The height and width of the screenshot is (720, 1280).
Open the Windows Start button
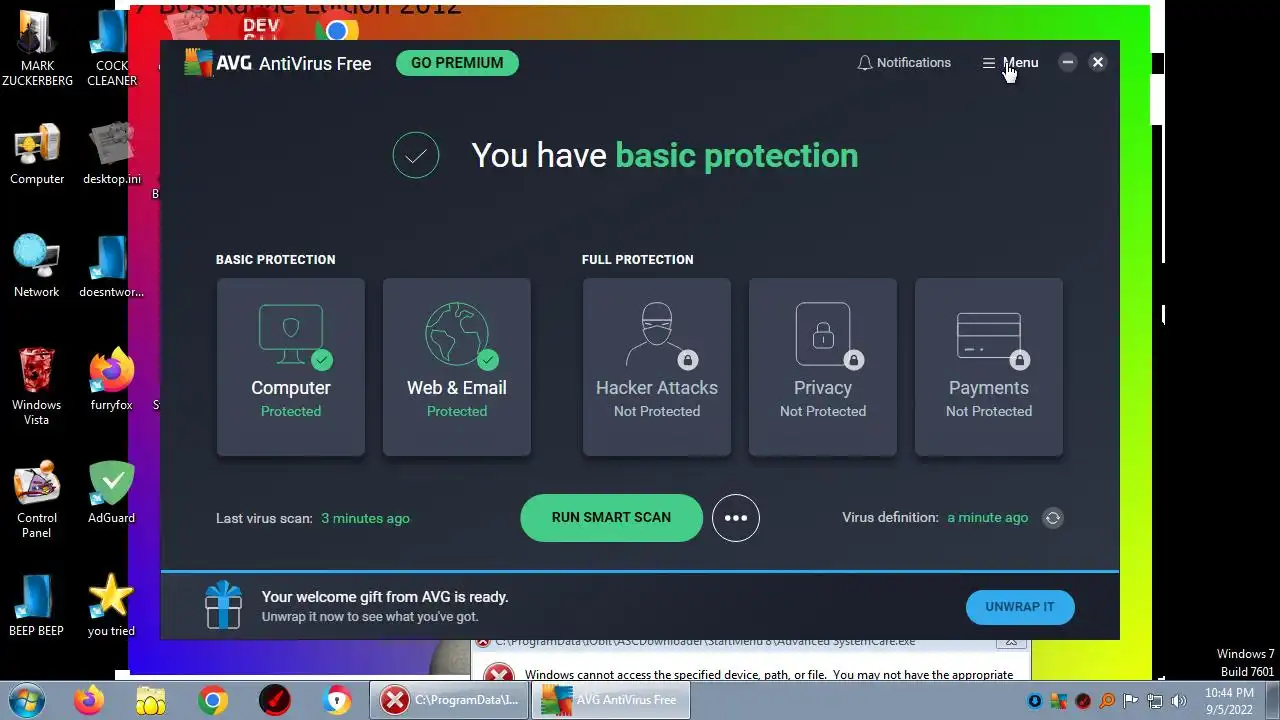point(25,700)
